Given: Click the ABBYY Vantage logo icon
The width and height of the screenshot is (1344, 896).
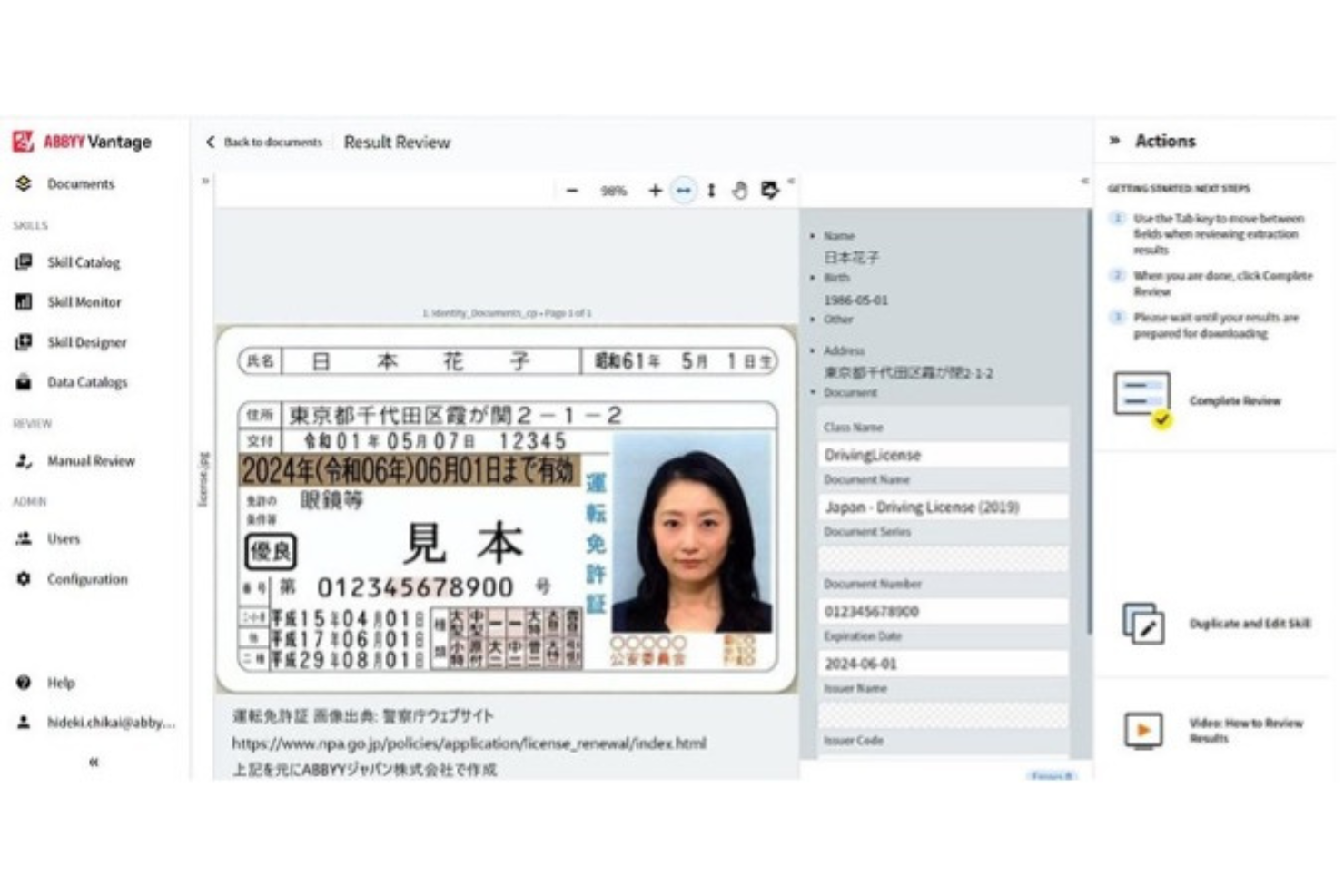Looking at the screenshot, I should coord(23,142).
